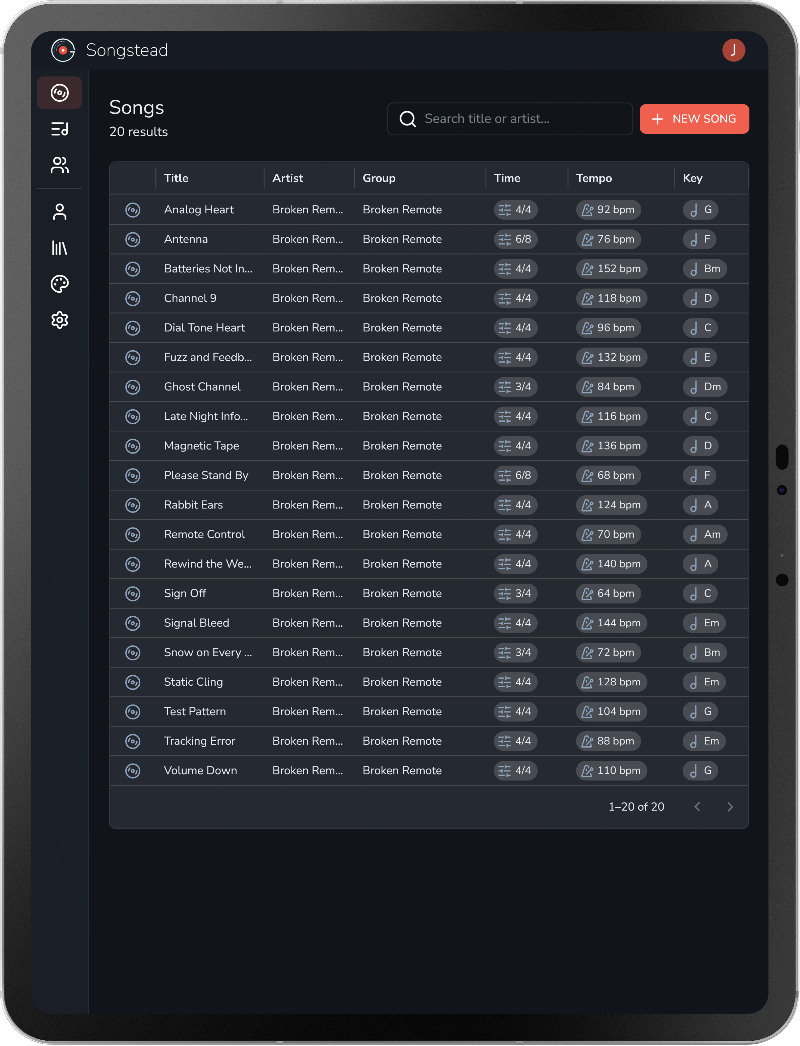Open the single person profile icon
Screen dimensions: 800x1046
59,212
